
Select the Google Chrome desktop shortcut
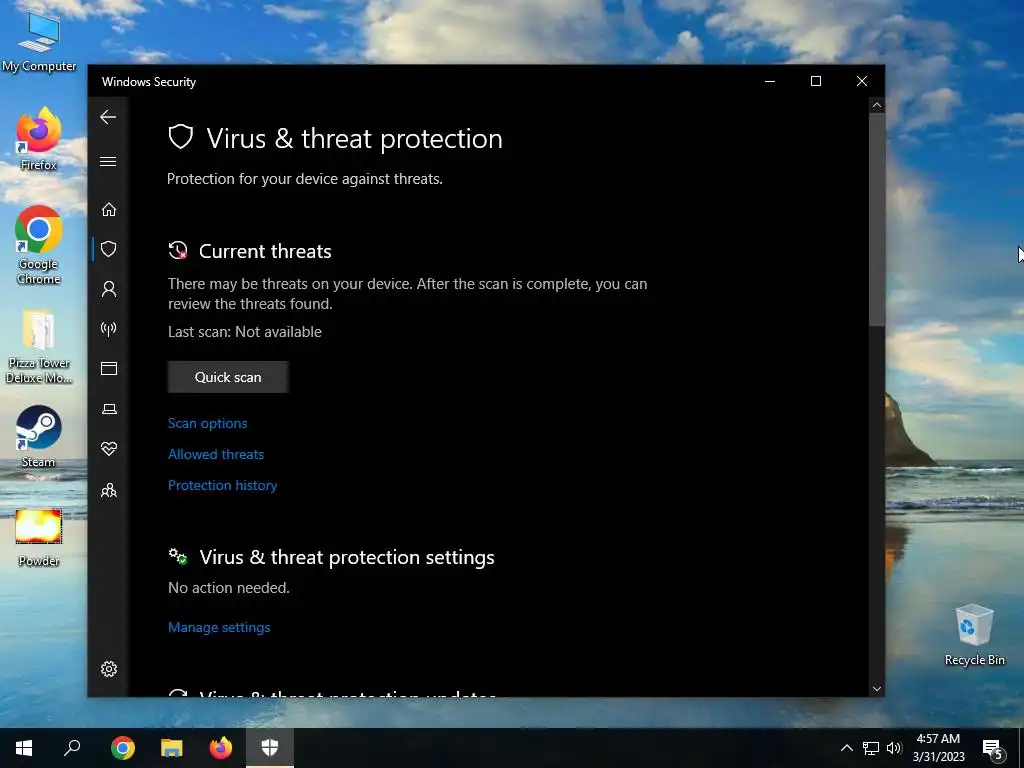coord(39,246)
